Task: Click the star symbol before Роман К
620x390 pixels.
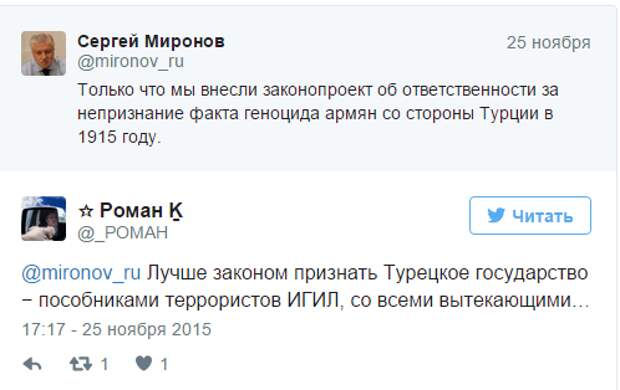Action: pos(85,211)
